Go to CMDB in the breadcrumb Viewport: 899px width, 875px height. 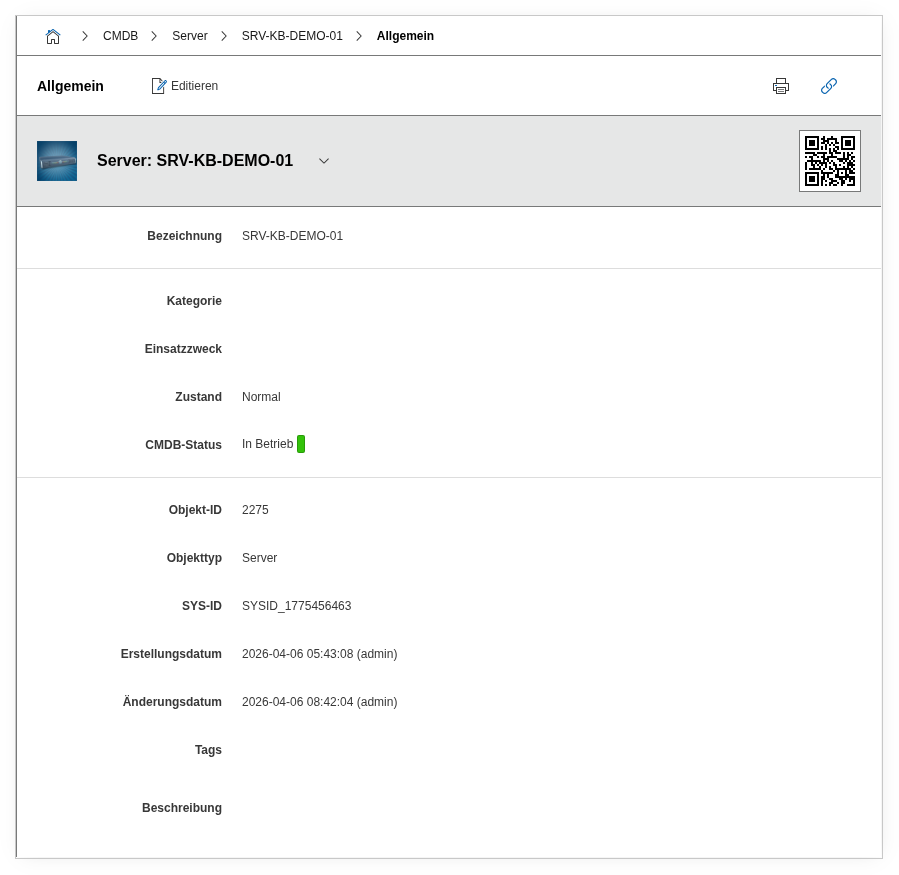(x=120, y=36)
